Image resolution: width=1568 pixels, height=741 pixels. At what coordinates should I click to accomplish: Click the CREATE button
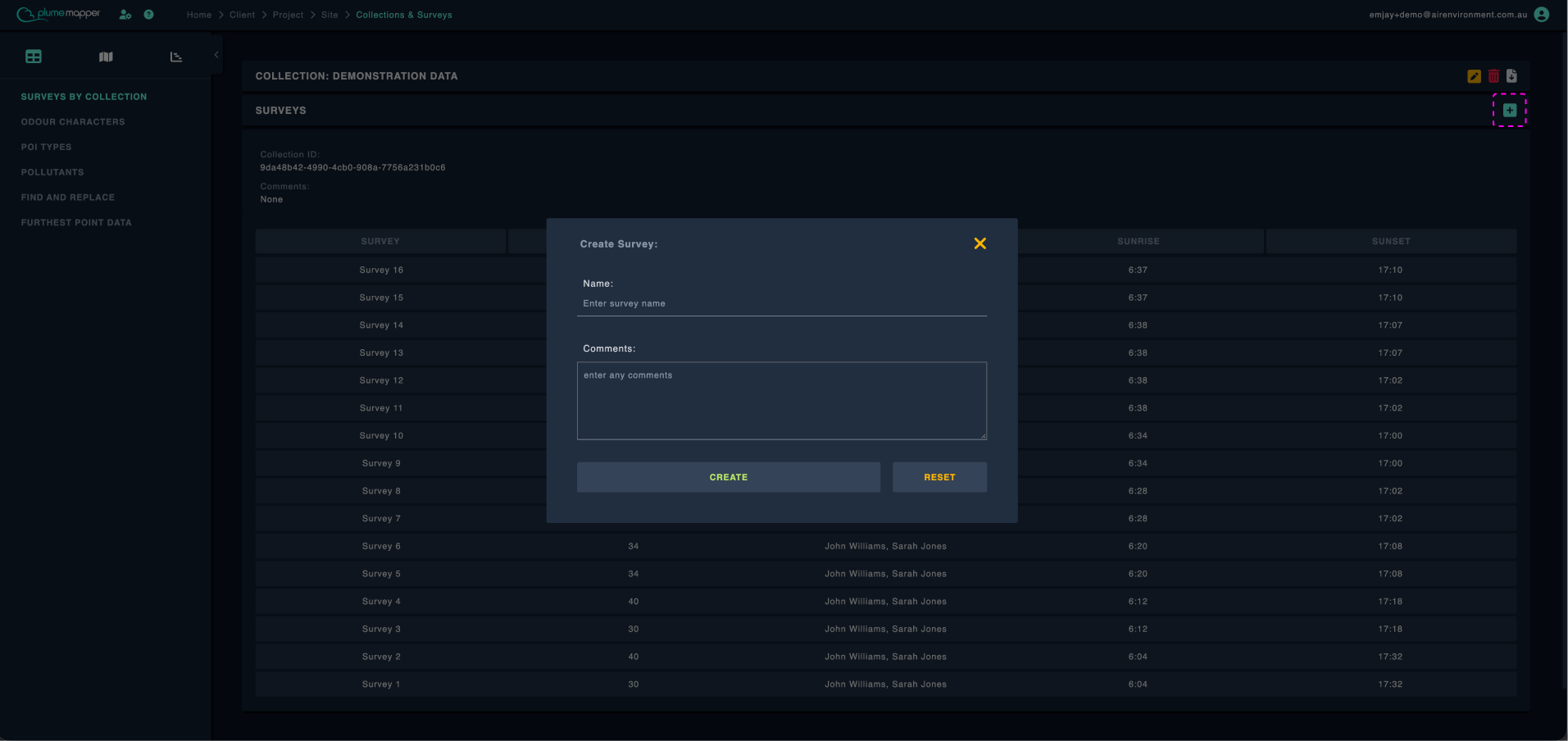click(x=729, y=477)
